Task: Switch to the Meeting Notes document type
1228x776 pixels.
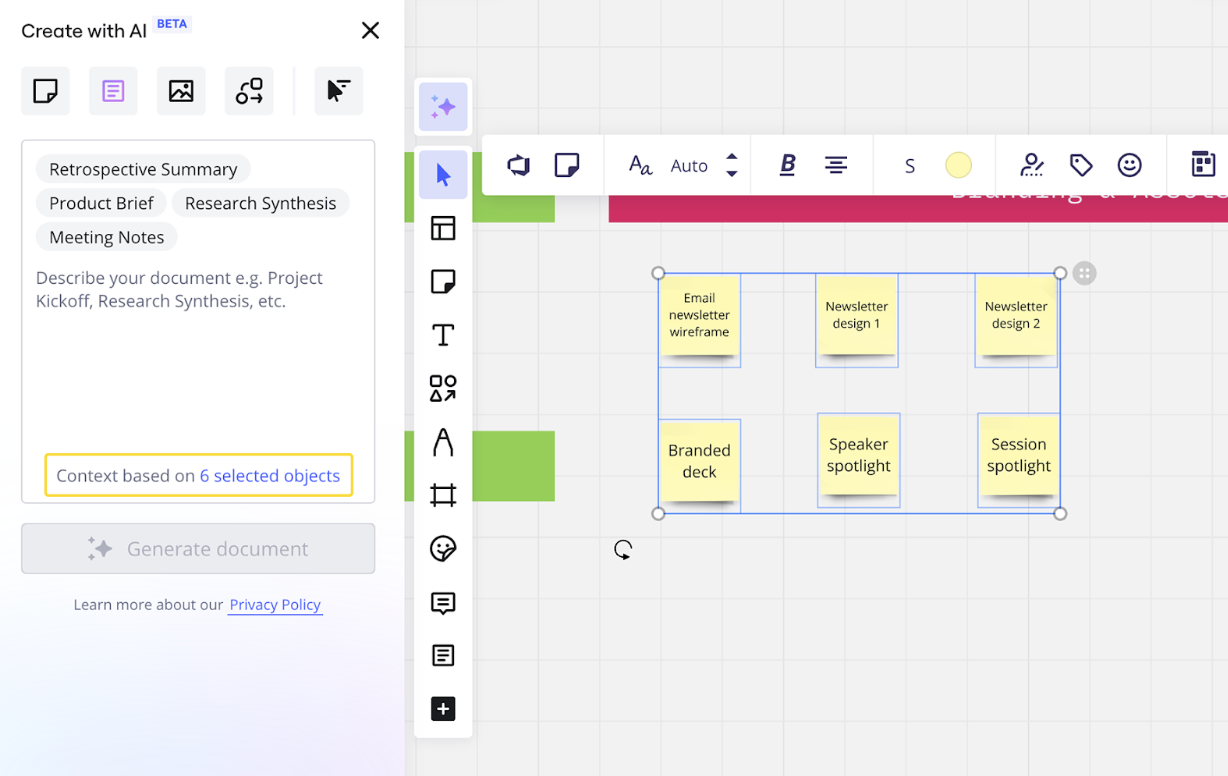Action: point(106,237)
